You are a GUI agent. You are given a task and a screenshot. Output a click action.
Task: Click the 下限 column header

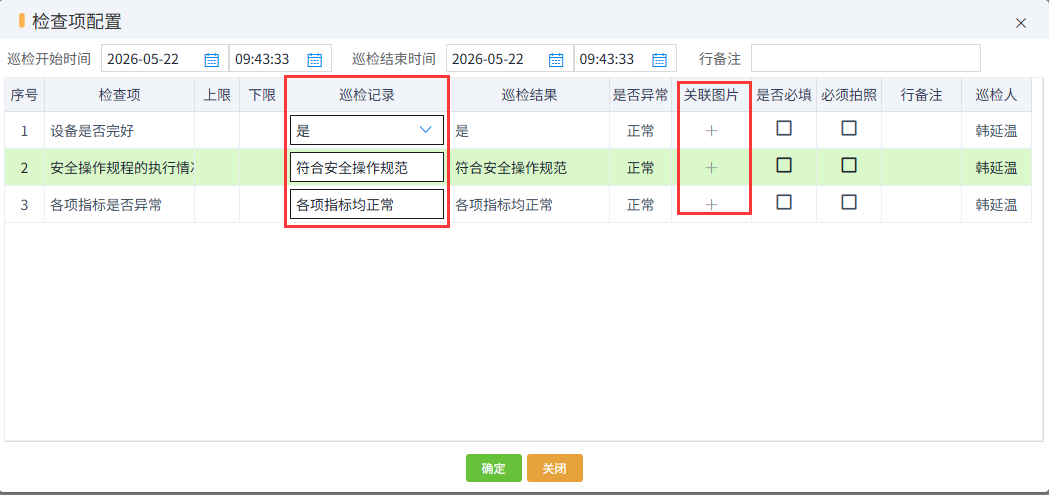pyautogui.click(x=262, y=95)
